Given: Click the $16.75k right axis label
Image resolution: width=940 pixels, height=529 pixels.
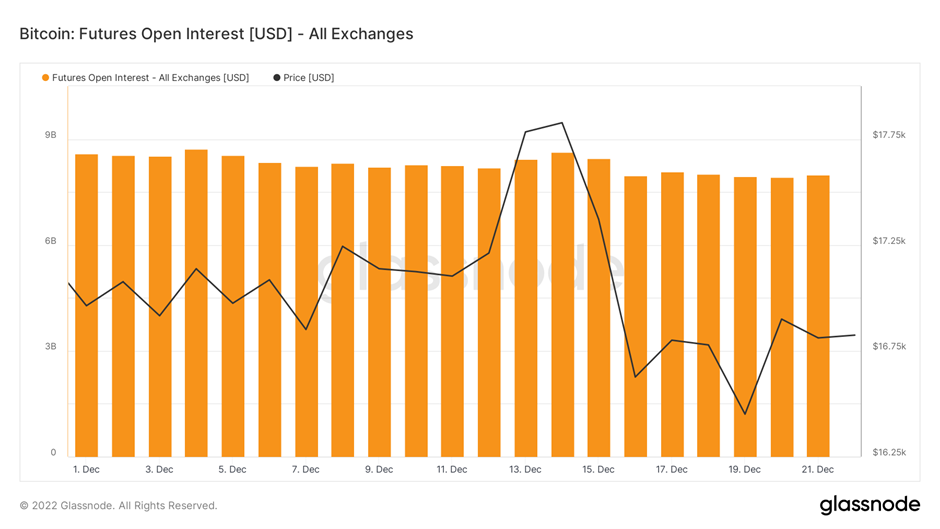Looking at the screenshot, I should [x=889, y=347].
